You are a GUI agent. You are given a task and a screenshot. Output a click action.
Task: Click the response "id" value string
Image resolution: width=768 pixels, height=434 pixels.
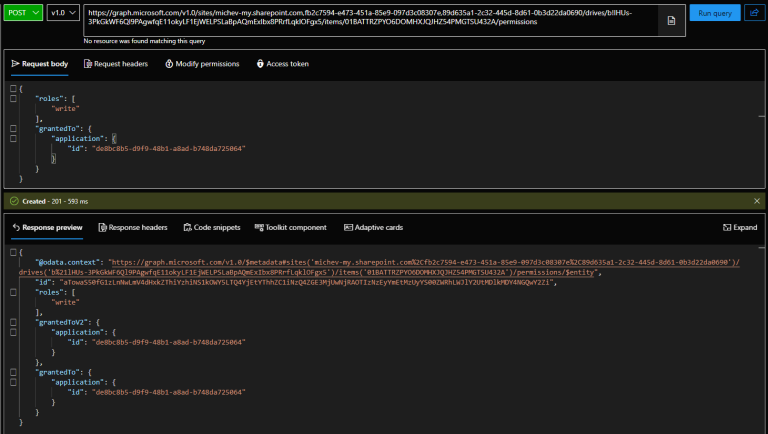[306, 282]
